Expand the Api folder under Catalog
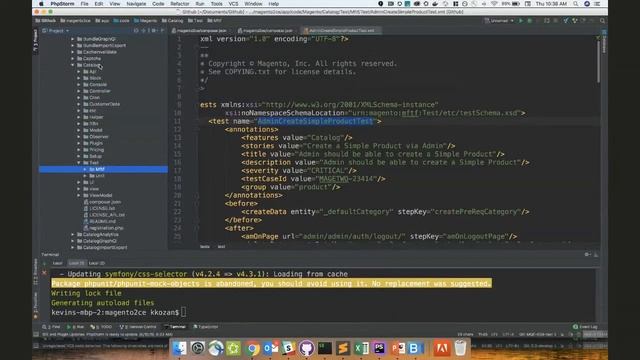This screenshot has width=640, height=360. click(79, 72)
